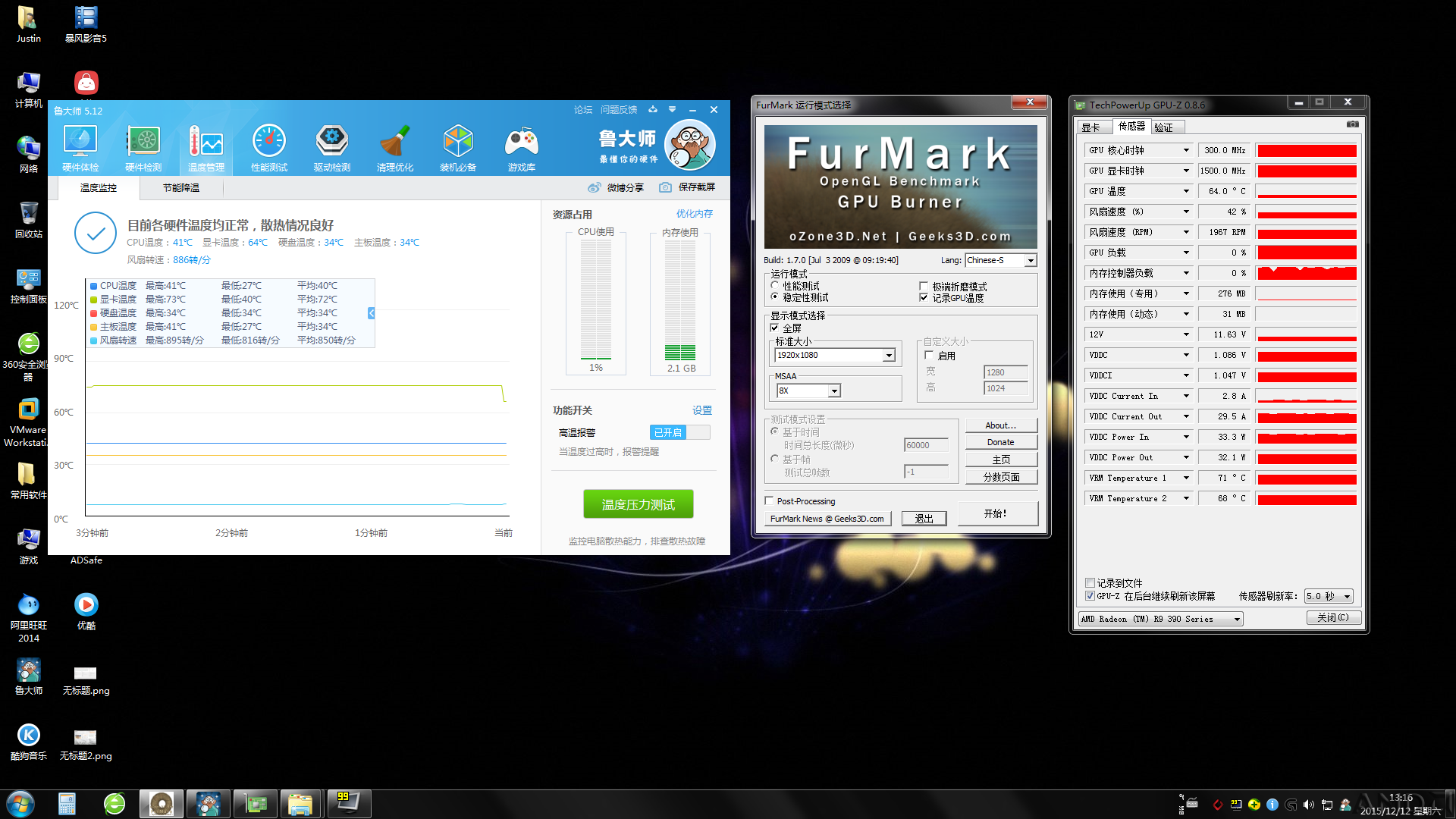This screenshot has width=1456, height=819.
Task: Click 开始! button in FurMark
Action: coord(997,513)
